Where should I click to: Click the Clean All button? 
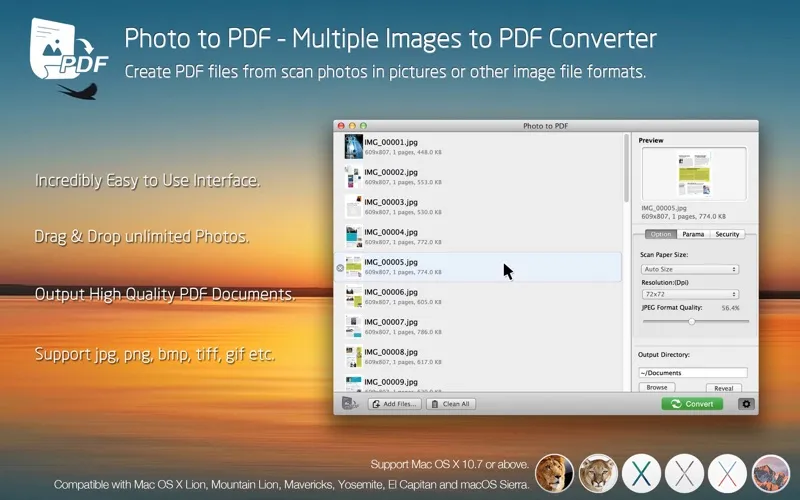click(x=451, y=404)
